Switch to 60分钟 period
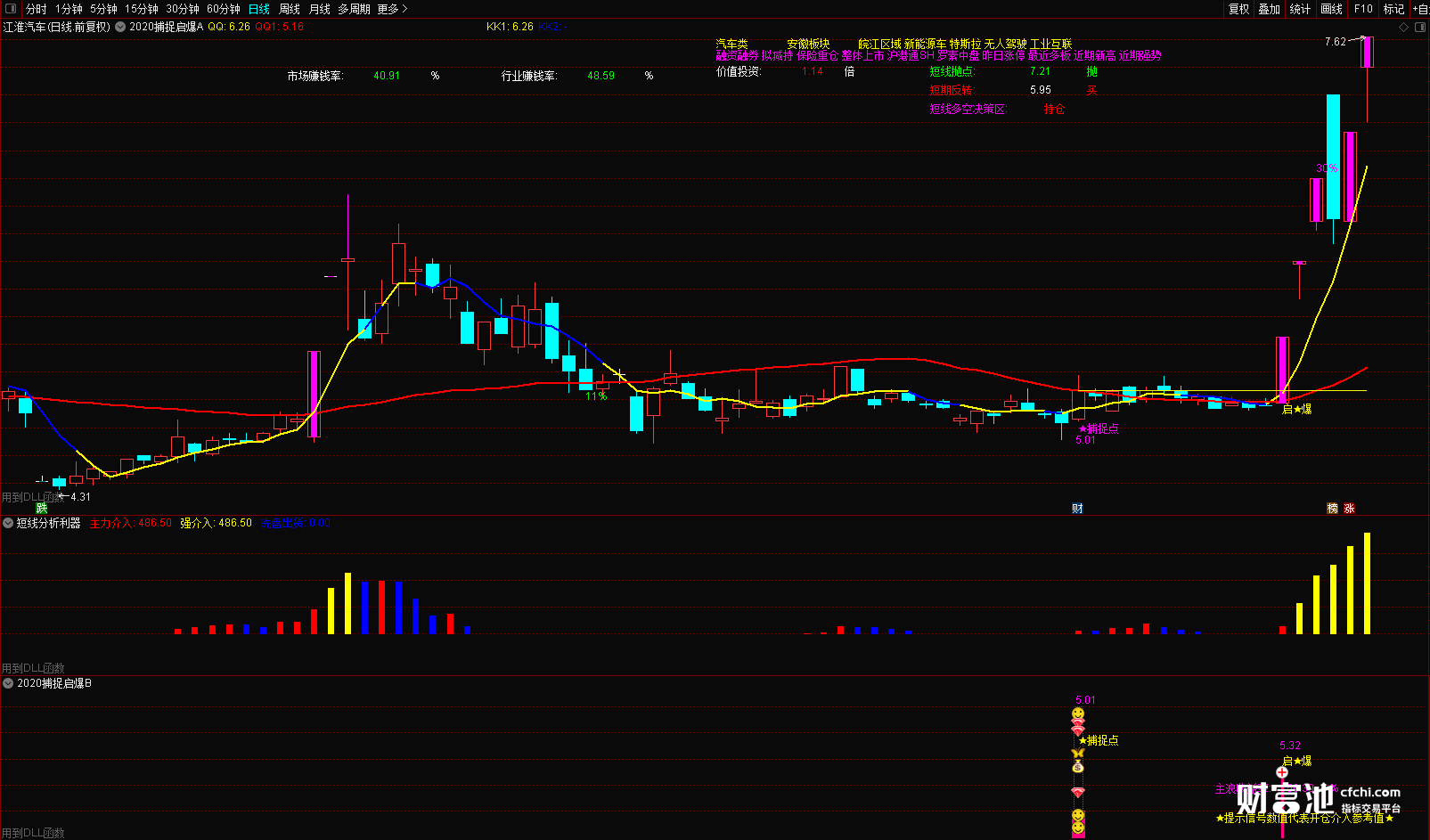This screenshot has height=840, width=1430. (x=224, y=9)
